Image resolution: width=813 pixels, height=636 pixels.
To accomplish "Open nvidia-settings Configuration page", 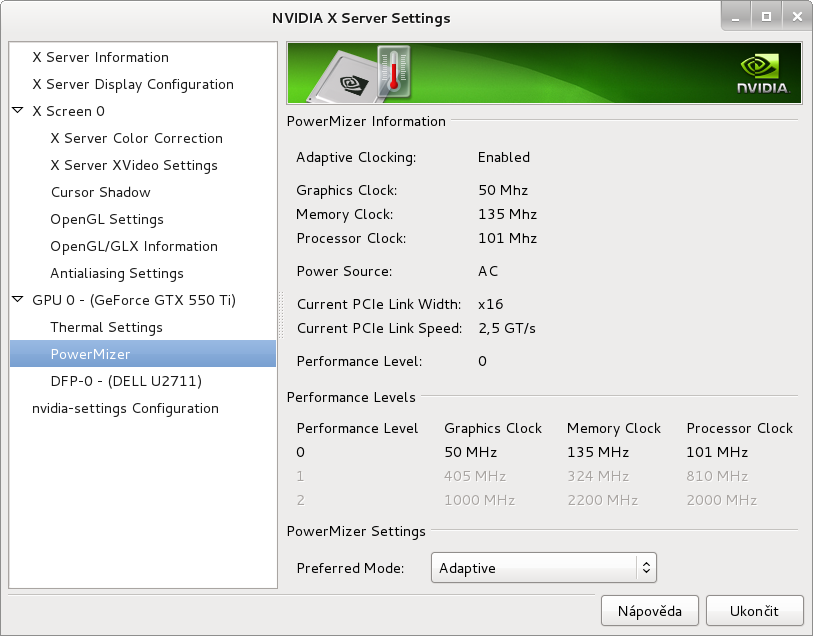I will click(x=125, y=408).
